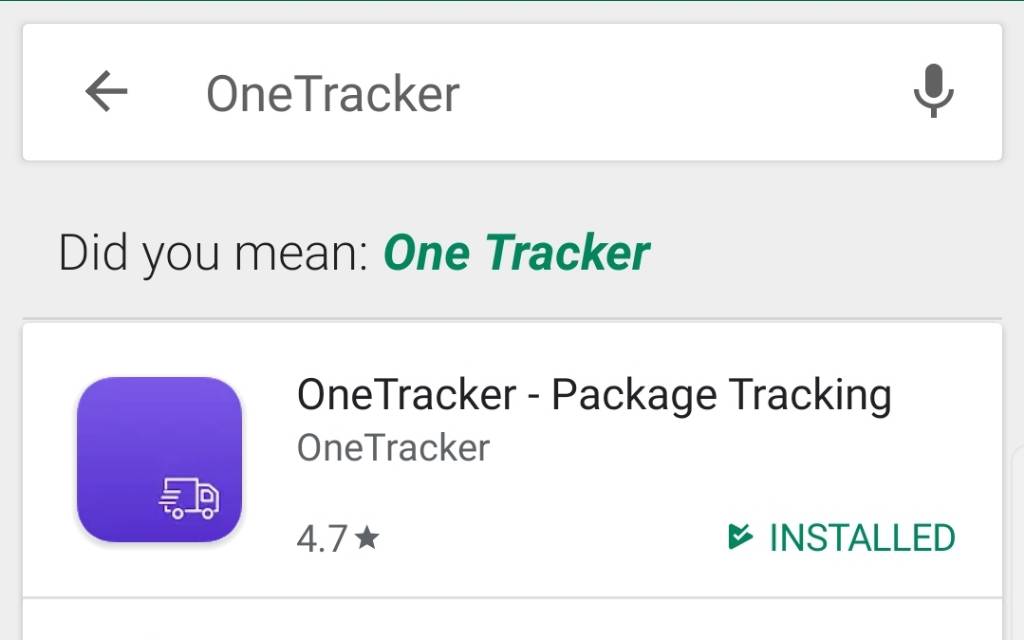Click the 4.7 rating number

point(321,539)
